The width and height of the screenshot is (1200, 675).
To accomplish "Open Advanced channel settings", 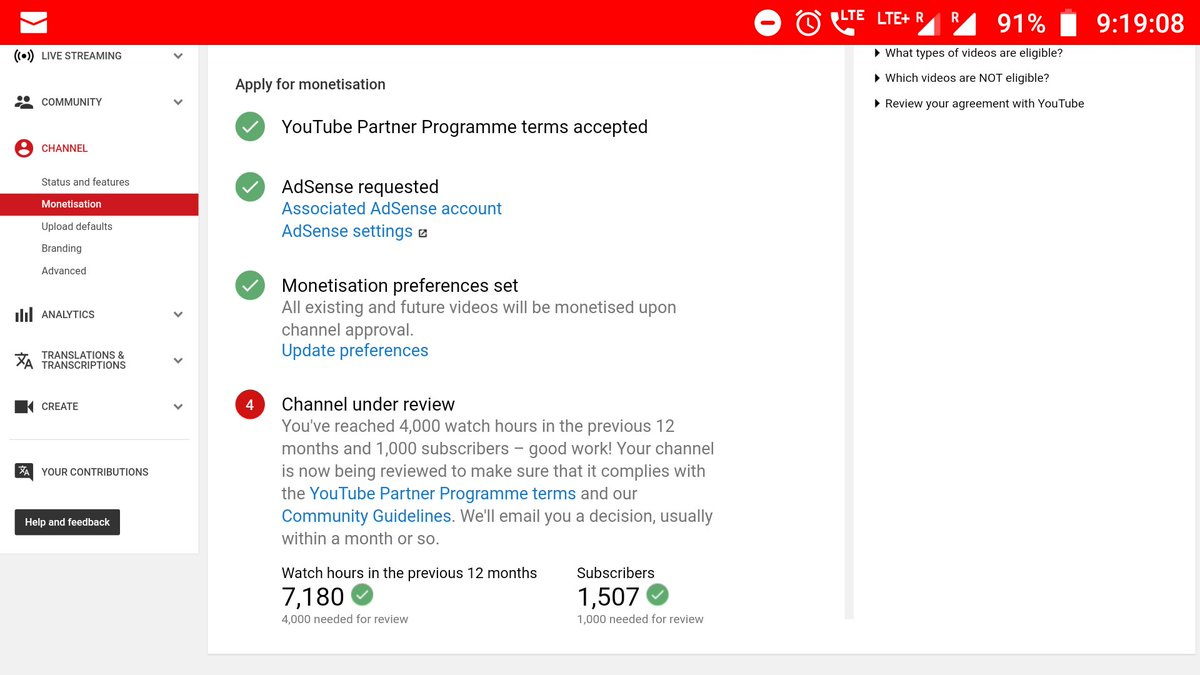I will pos(64,271).
